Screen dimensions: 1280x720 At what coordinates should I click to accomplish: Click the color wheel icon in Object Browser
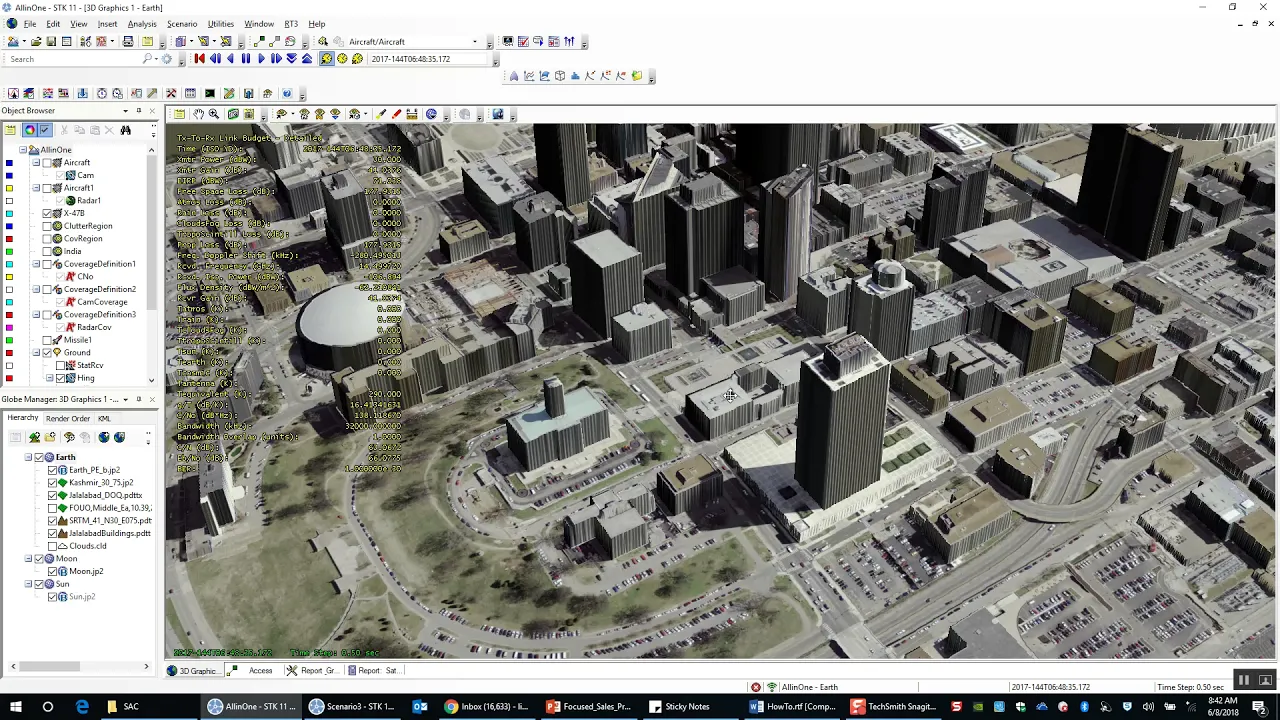click(29, 130)
